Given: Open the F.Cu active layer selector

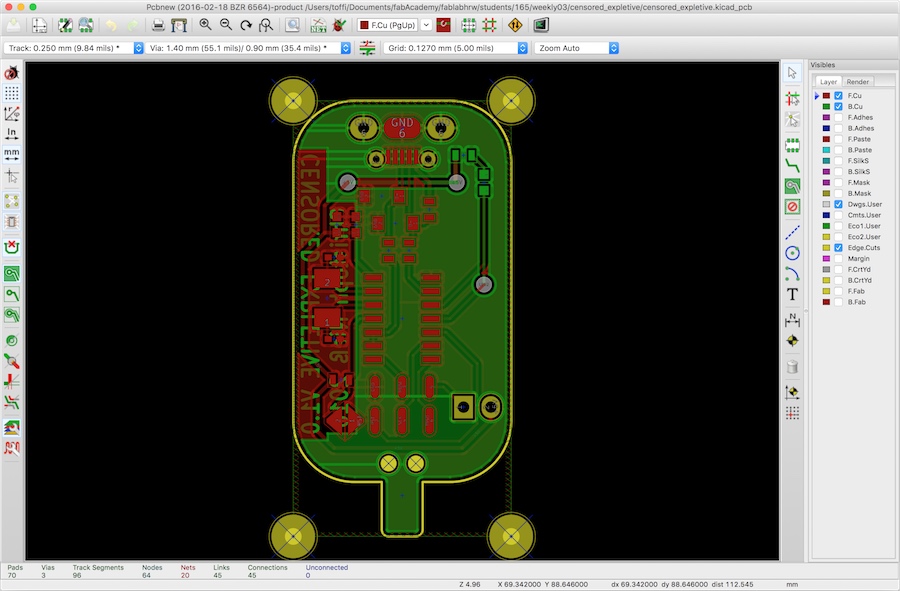Looking at the screenshot, I should tap(394, 25).
